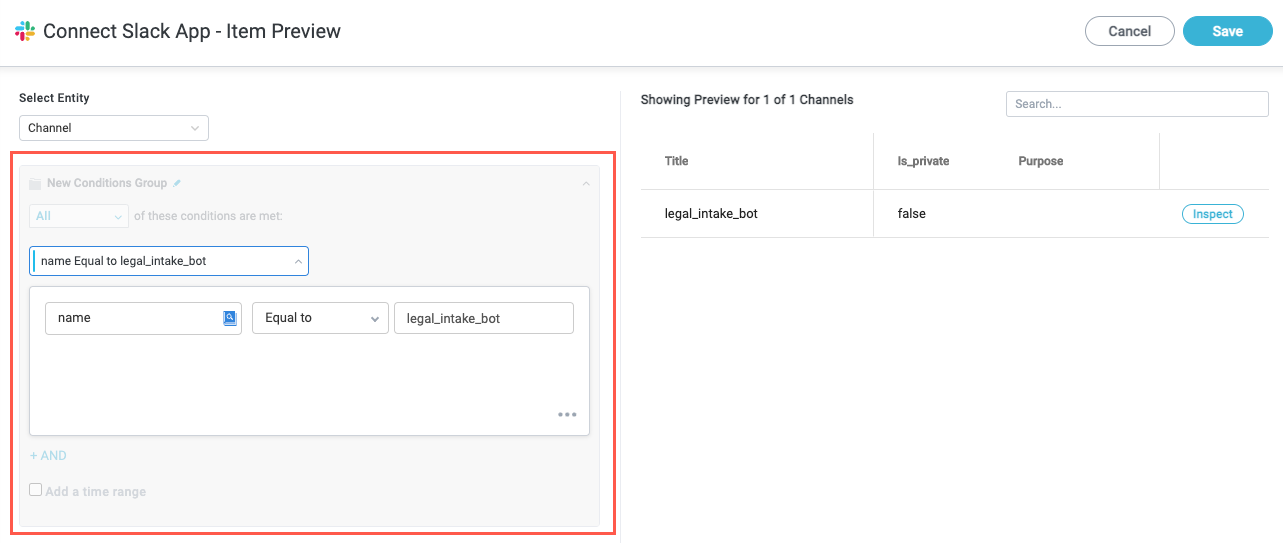Click the preview Search field
This screenshot has height=543, width=1283.
click(1136, 104)
